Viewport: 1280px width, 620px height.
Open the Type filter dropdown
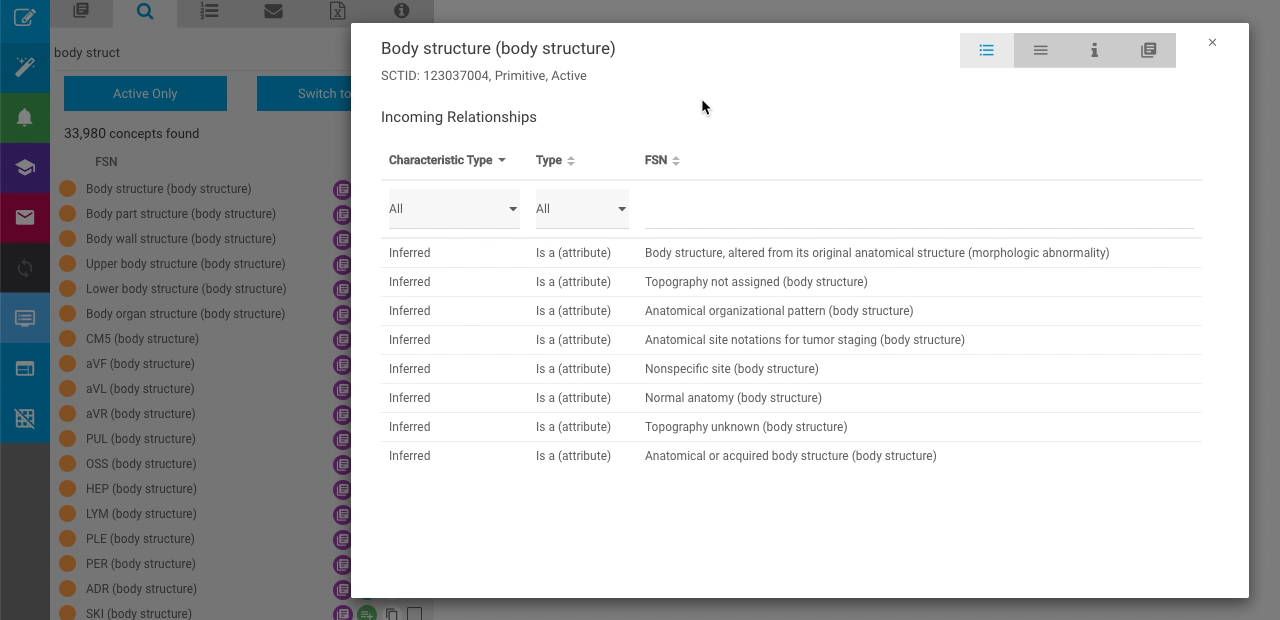(582, 209)
